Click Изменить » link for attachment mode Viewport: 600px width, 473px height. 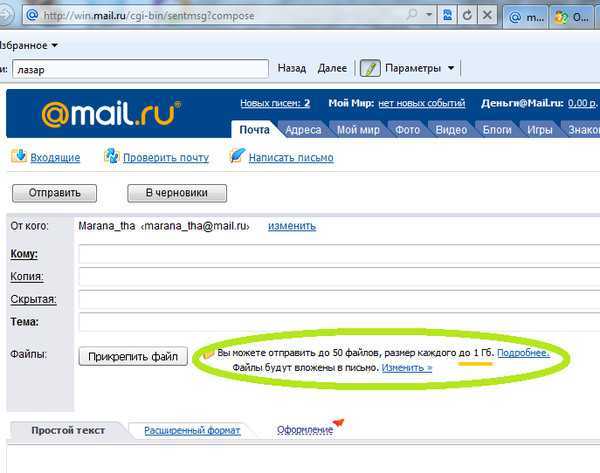pyautogui.click(x=407, y=368)
